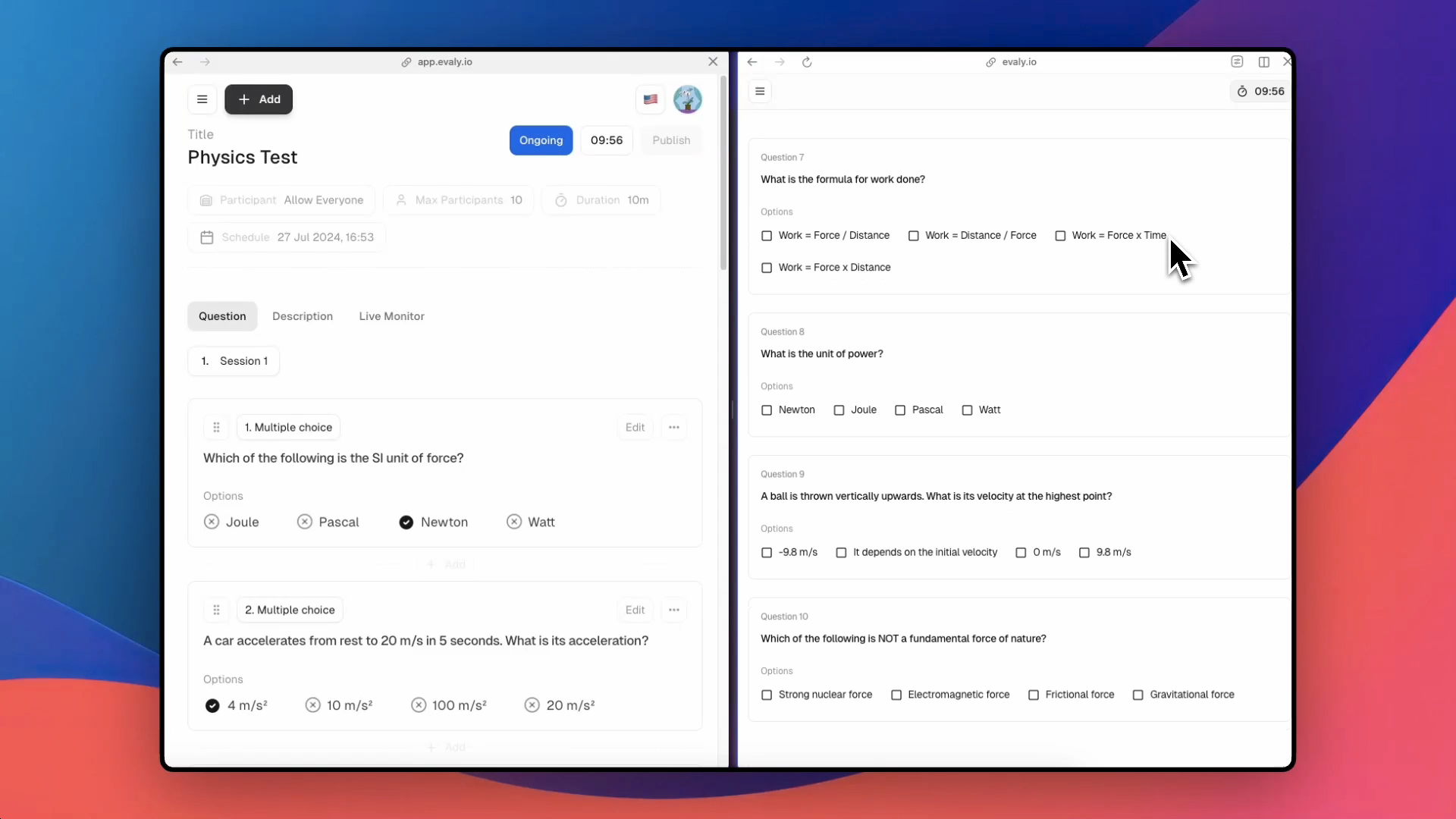Click drag handle of question 1
This screenshot has height=819, width=1456.
[216, 428]
